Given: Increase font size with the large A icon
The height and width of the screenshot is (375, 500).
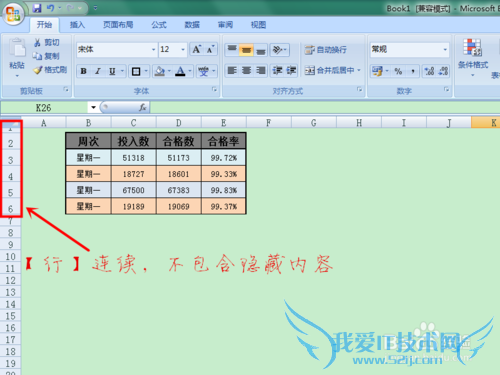Looking at the screenshot, I should [x=197, y=49].
